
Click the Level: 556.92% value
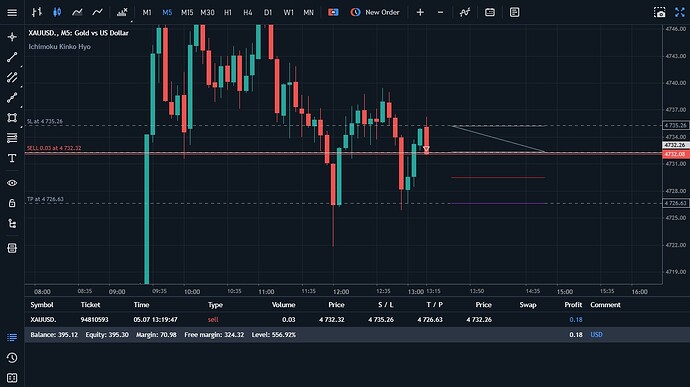(x=274, y=335)
